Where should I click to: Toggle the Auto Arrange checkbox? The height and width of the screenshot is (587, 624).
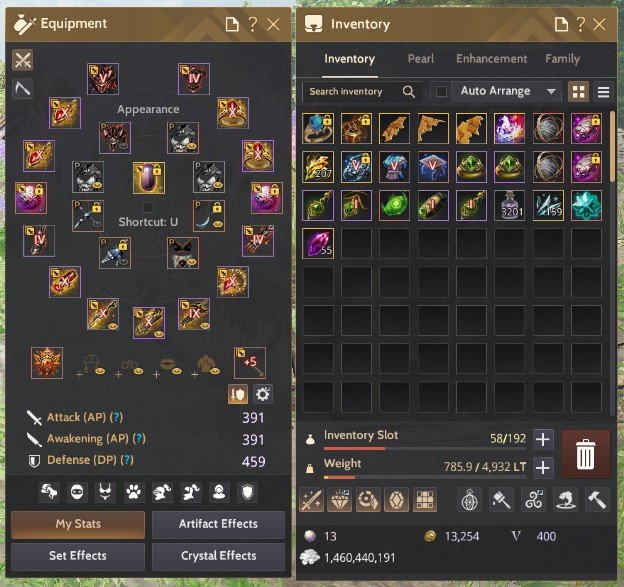pyautogui.click(x=441, y=92)
